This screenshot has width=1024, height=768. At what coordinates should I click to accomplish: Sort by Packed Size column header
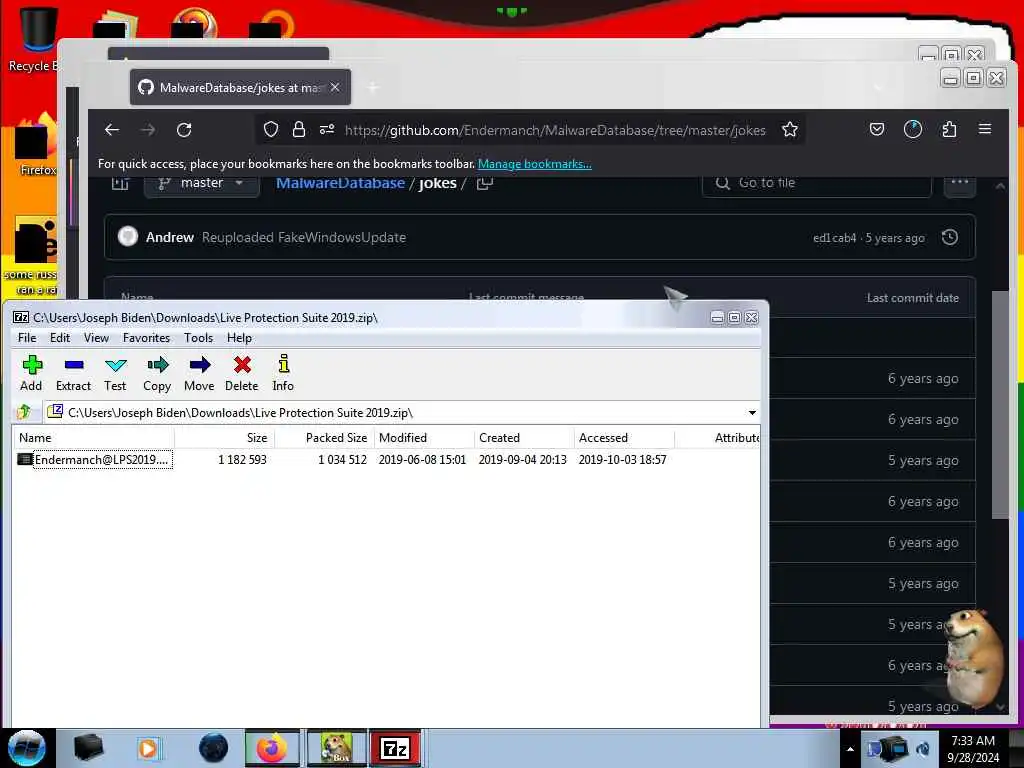click(324, 438)
